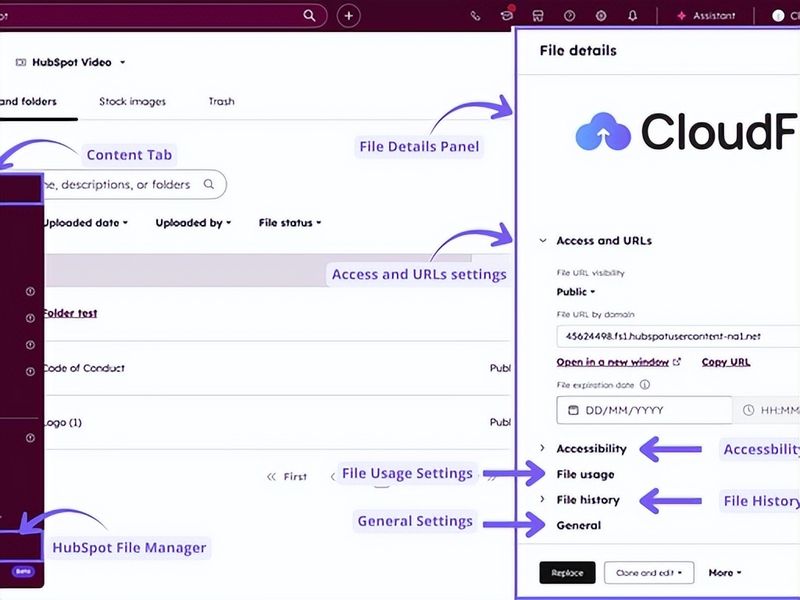Screen dimensions: 800x600
Task: Open the settings gear icon
Action: point(601,16)
